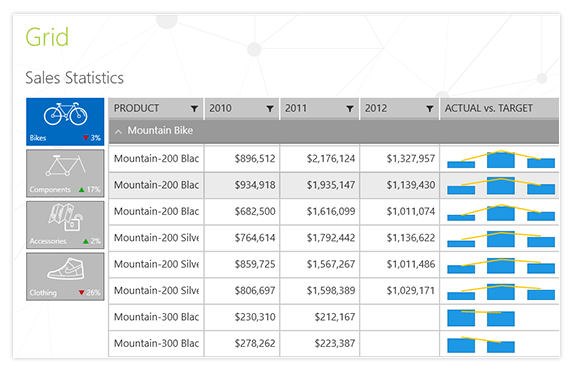
Task: Select the Clothing shoe tile
Action: 65,277
